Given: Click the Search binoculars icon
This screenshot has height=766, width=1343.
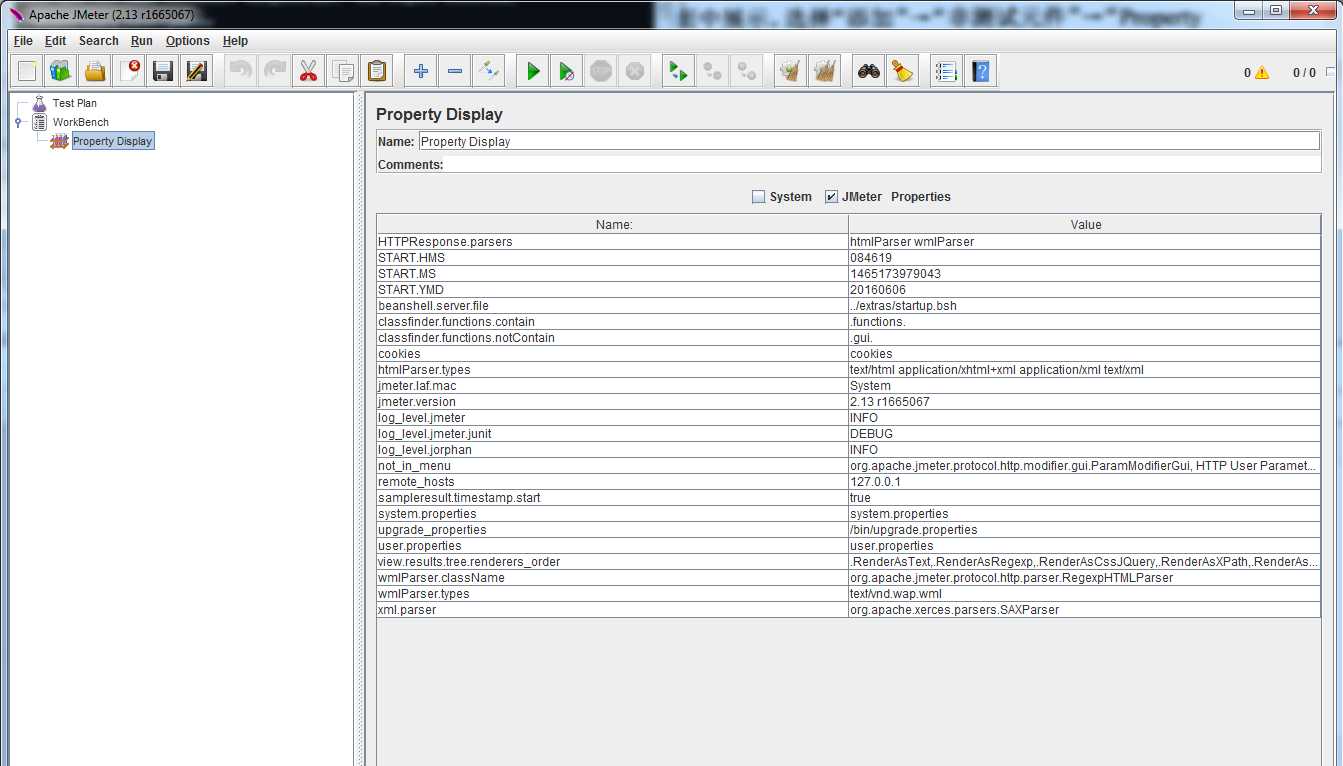Looking at the screenshot, I should tap(869, 71).
